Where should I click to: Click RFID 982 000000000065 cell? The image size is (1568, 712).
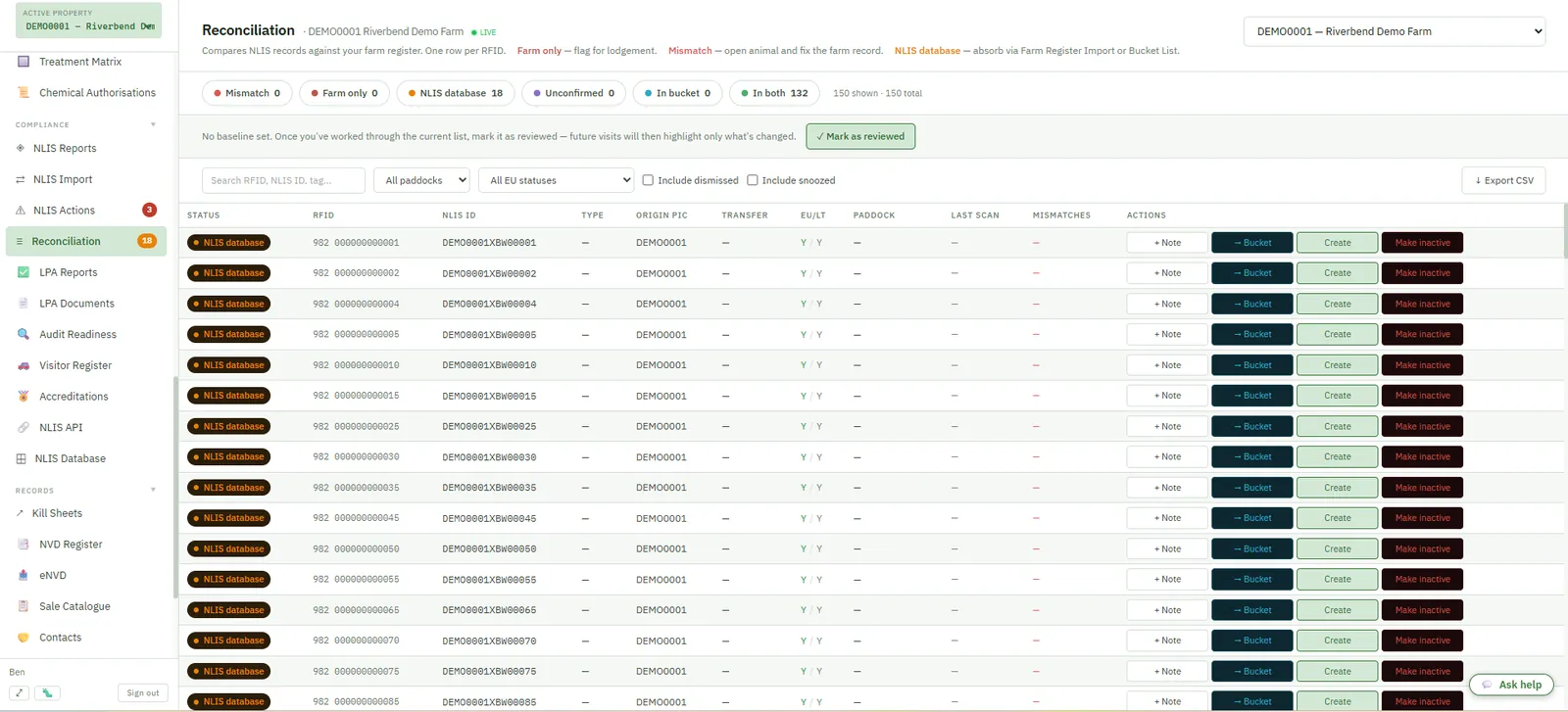(356, 610)
